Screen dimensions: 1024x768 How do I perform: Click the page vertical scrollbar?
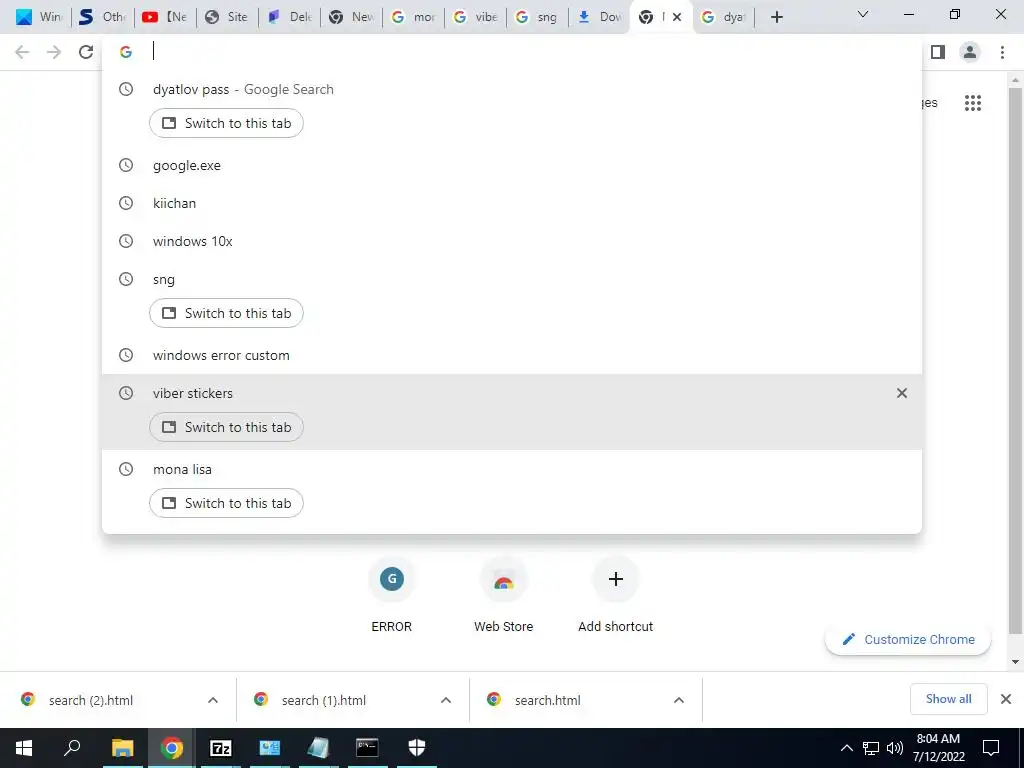click(1015, 359)
